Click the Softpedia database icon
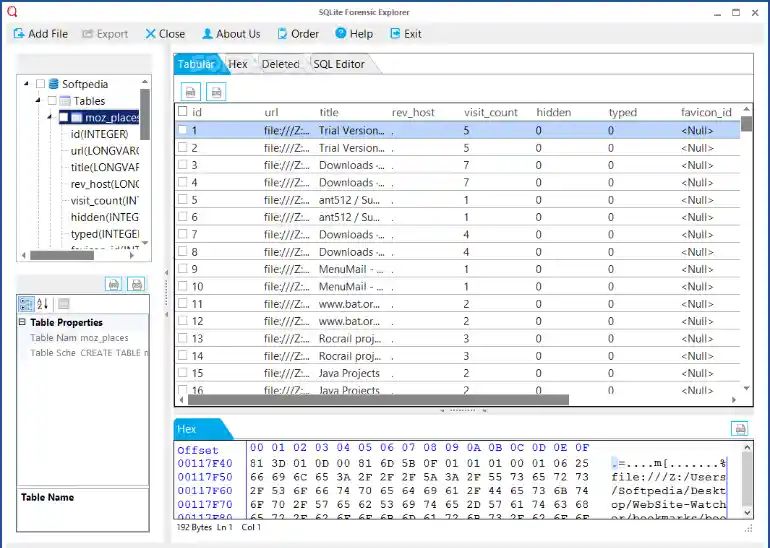The image size is (770, 548). click(x=54, y=84)
